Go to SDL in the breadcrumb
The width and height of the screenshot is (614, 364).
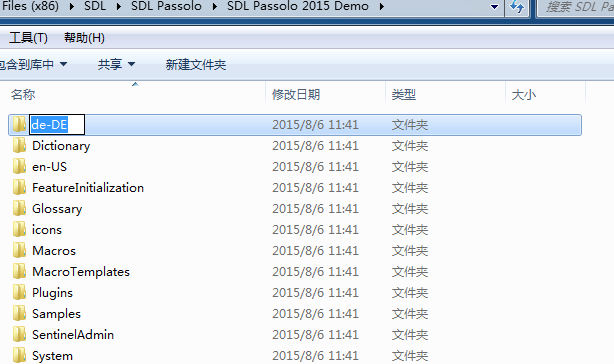(x=95, y=6)
